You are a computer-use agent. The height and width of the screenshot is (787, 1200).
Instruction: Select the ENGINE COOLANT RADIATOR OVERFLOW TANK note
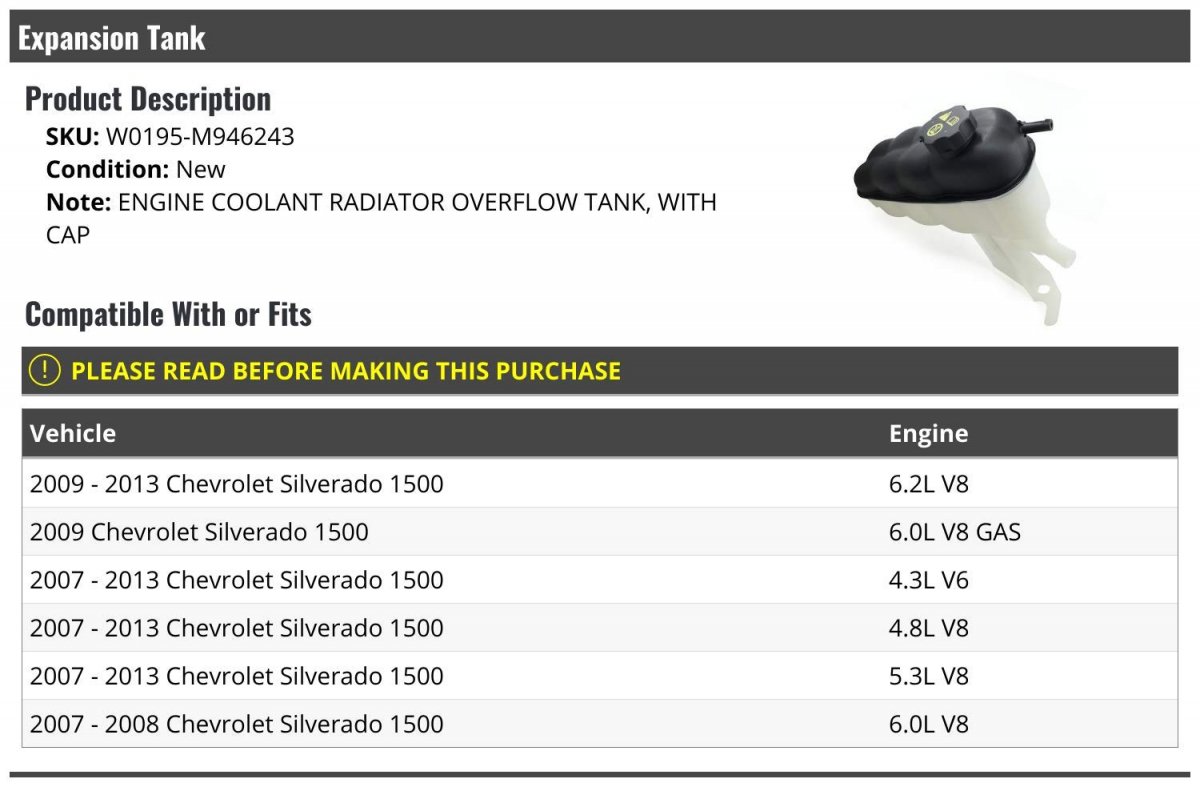[x=381, y=218]
